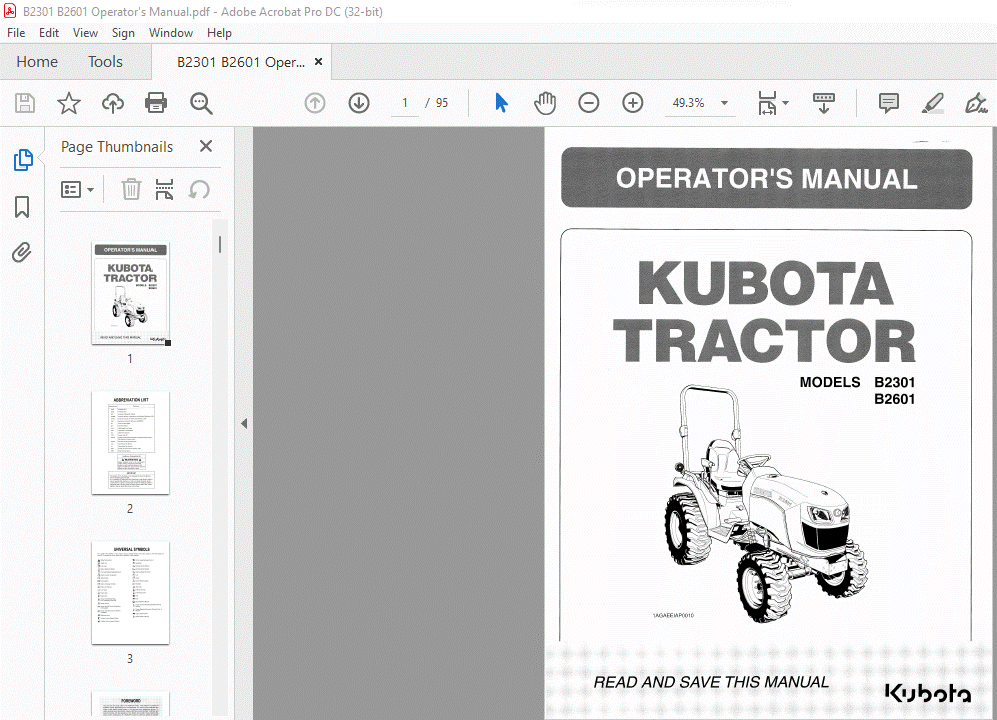Screen dimensions: 997x720
Task: Click the 49.3% zoom value field
Action: 689,103
